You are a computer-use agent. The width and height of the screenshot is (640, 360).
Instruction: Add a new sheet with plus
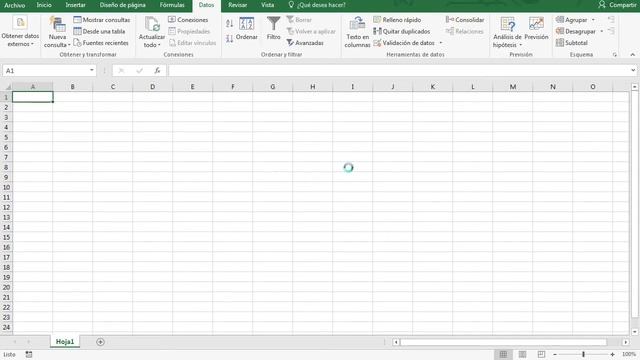100,342
